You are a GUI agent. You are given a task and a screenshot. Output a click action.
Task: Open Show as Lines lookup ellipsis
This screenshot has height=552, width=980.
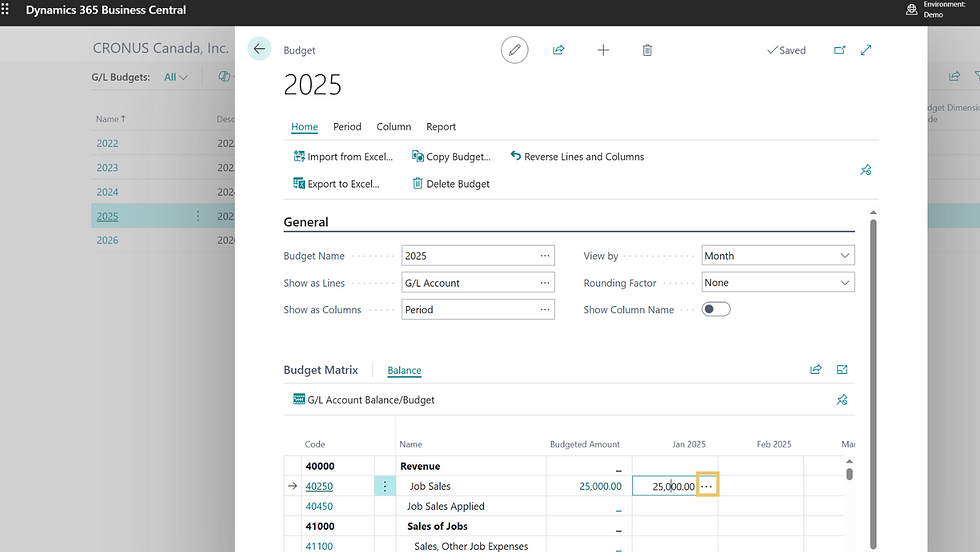click(545, 283)
